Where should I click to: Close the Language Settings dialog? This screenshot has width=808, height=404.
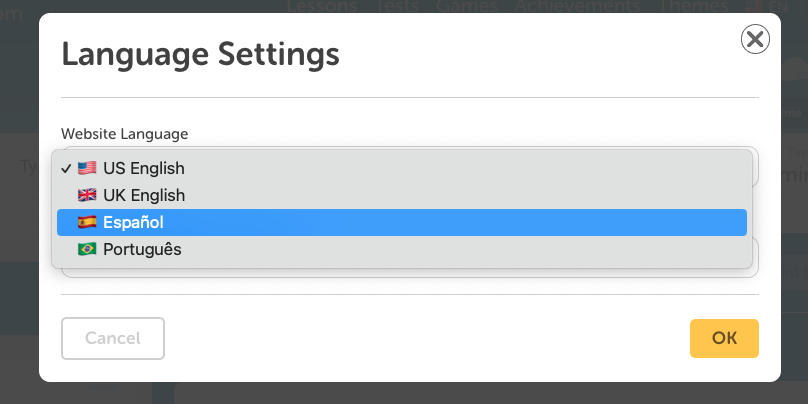754,39
